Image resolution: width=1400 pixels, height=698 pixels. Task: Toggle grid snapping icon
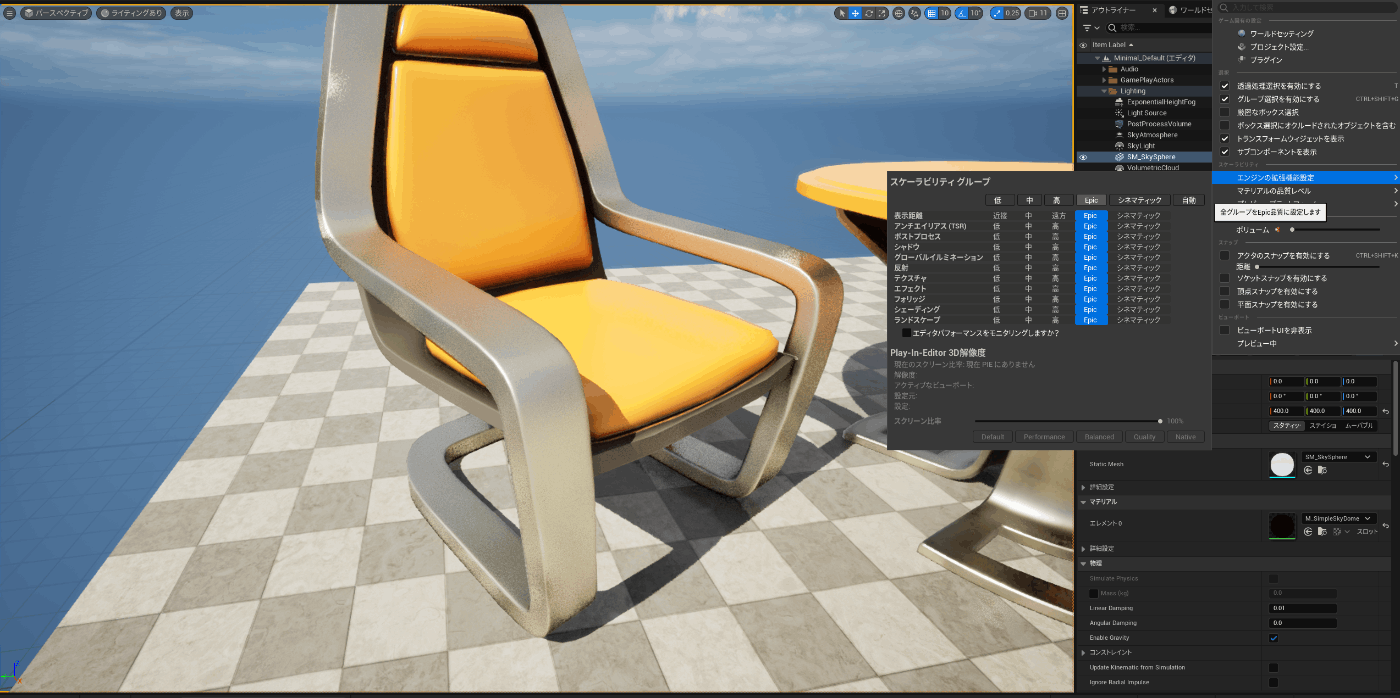932,13
